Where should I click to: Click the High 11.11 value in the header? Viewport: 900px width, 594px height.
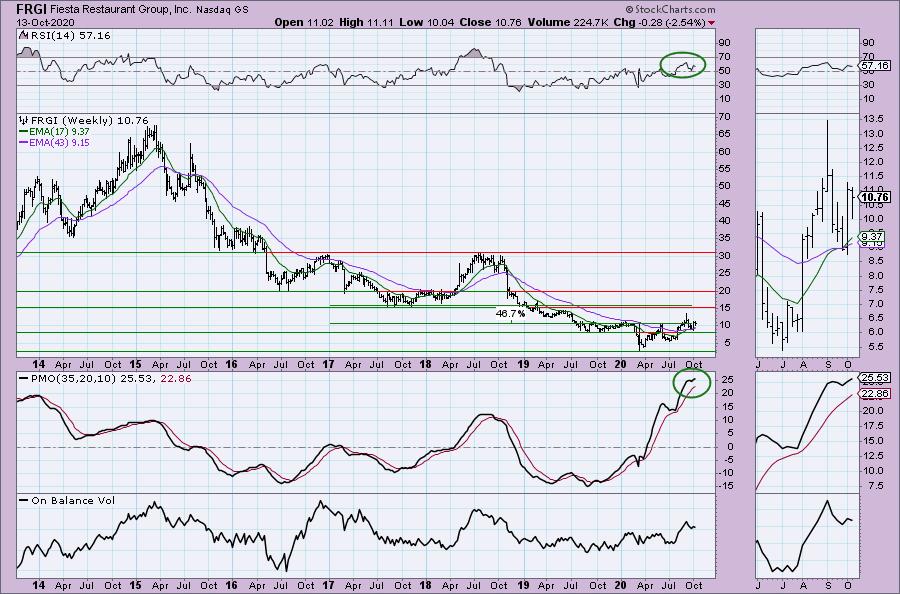(x=366, y=22)
